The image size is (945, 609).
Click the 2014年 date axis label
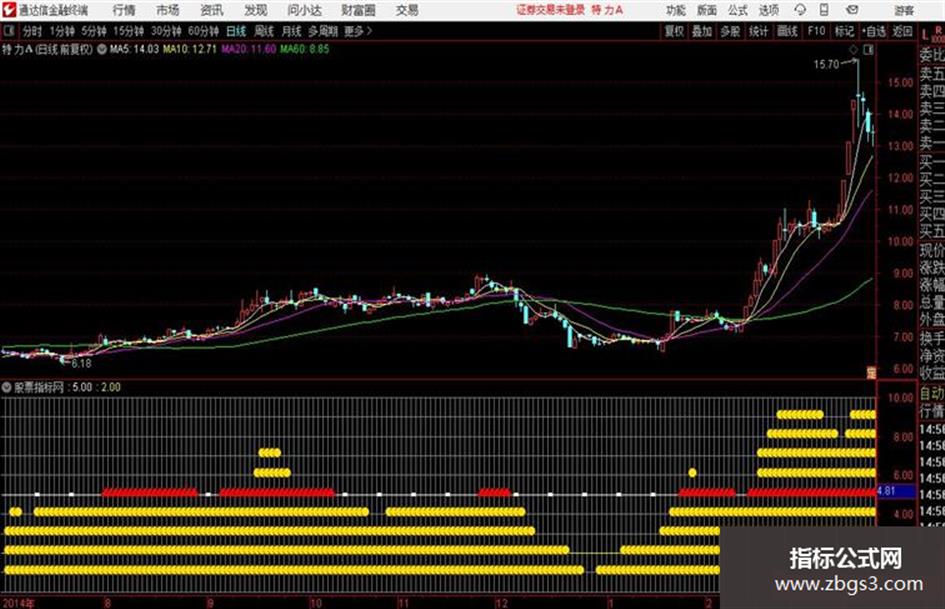point(19,602)
